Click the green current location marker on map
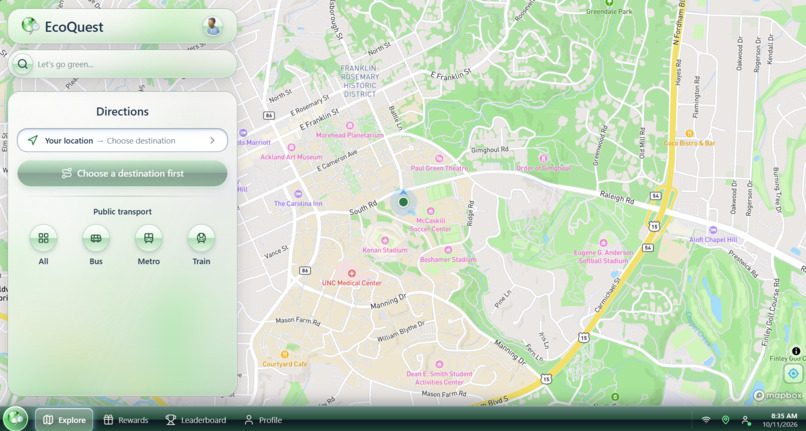 point(404,202)
